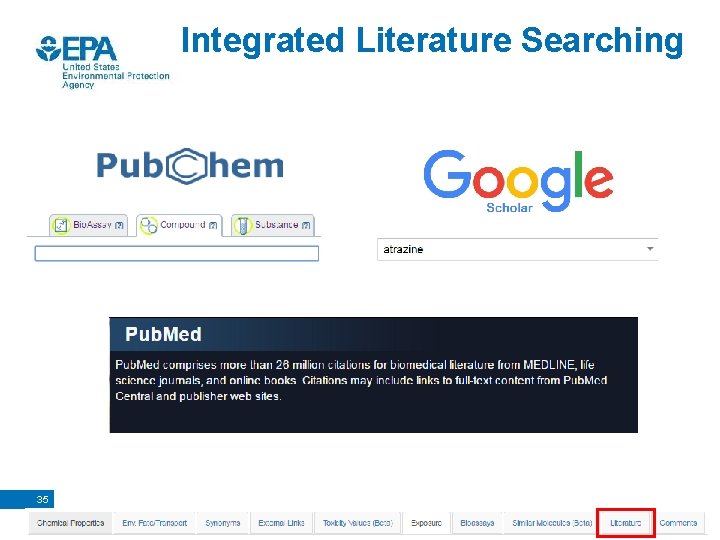Open the Literature tab
Image resolution: width=720 pixels, height=540 pixels.
click(625, 523)
